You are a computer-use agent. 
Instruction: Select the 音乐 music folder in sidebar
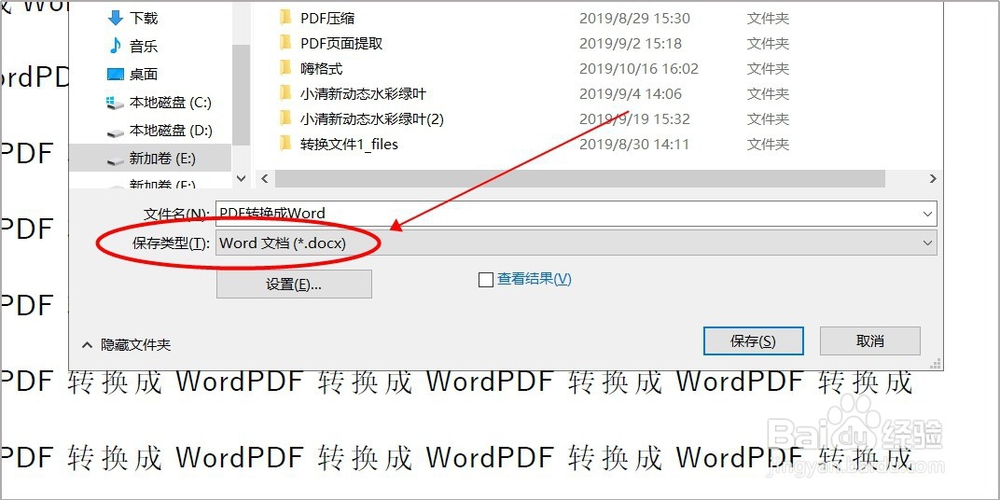[x=143, y=46]
